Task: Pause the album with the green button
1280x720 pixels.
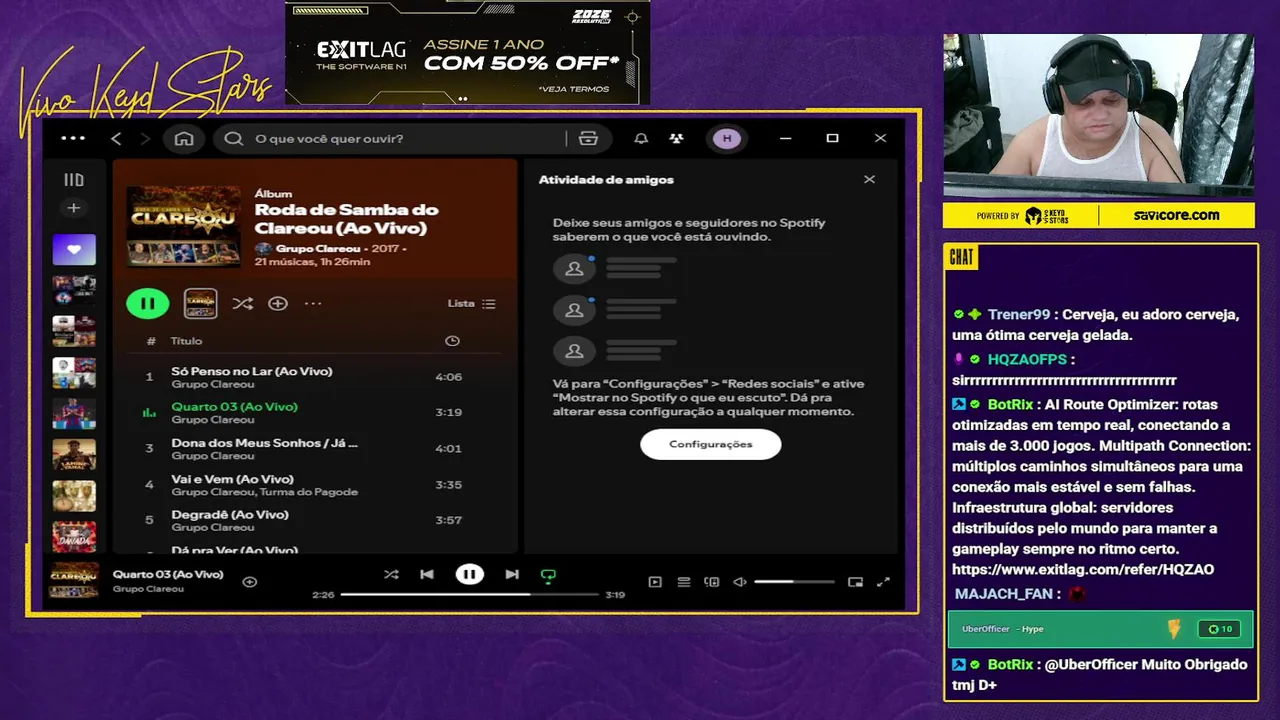Action: 148,303
